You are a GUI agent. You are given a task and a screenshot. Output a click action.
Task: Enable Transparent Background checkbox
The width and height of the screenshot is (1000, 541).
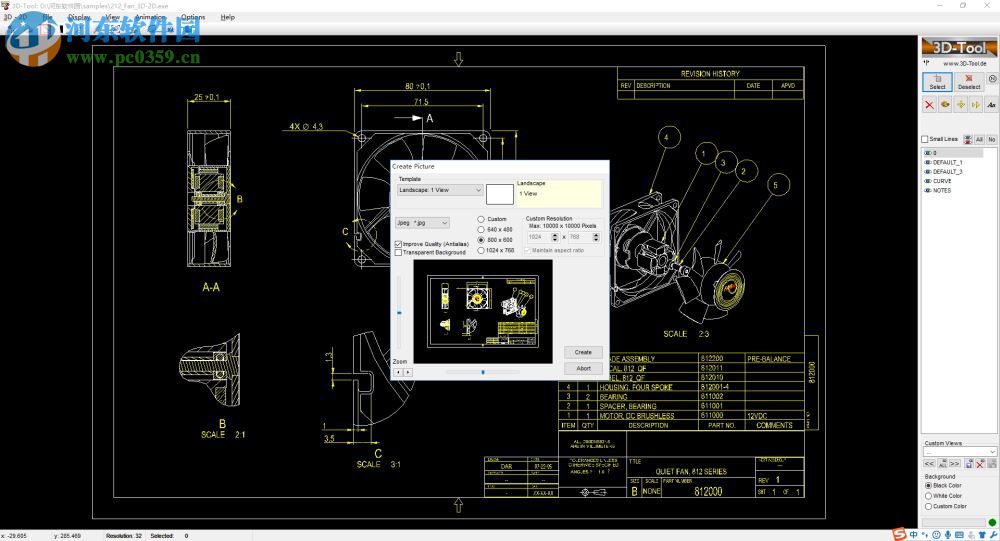coord(399,253)
